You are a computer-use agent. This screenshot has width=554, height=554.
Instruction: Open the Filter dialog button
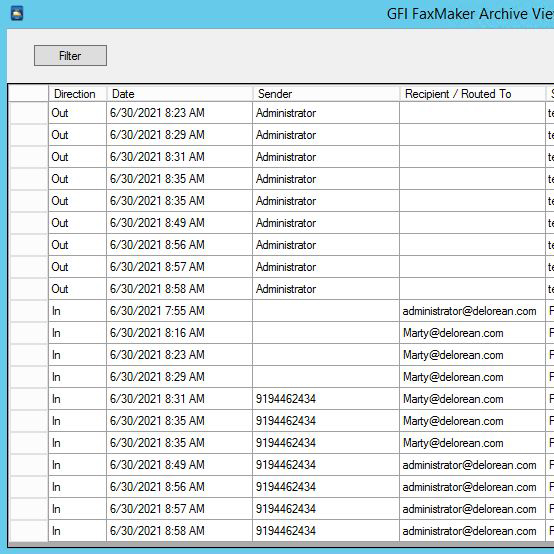pos(70,55)
